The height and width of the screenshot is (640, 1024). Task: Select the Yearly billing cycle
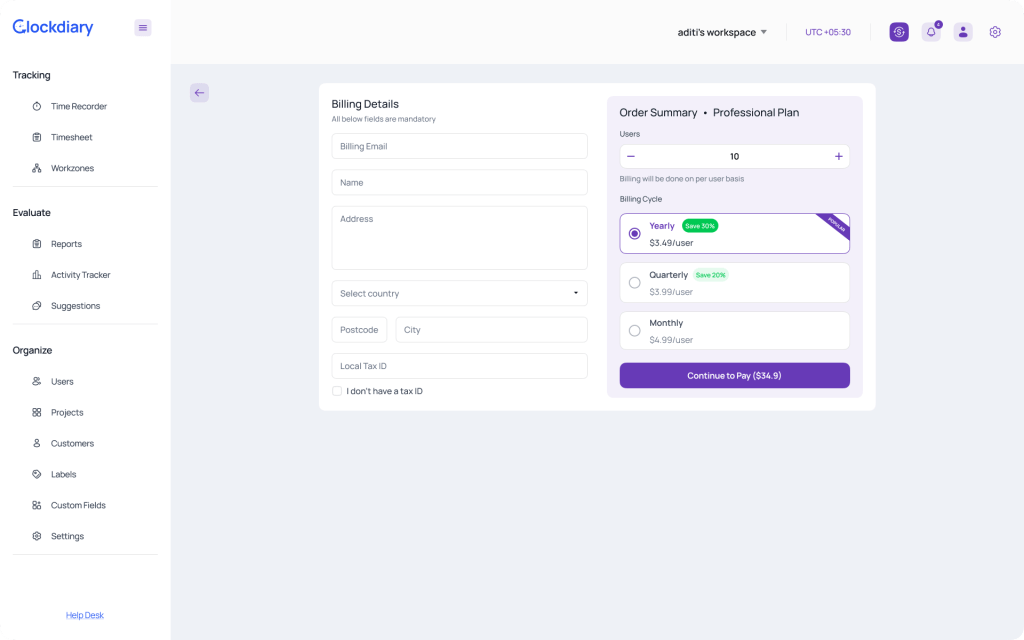coord(635,234)
